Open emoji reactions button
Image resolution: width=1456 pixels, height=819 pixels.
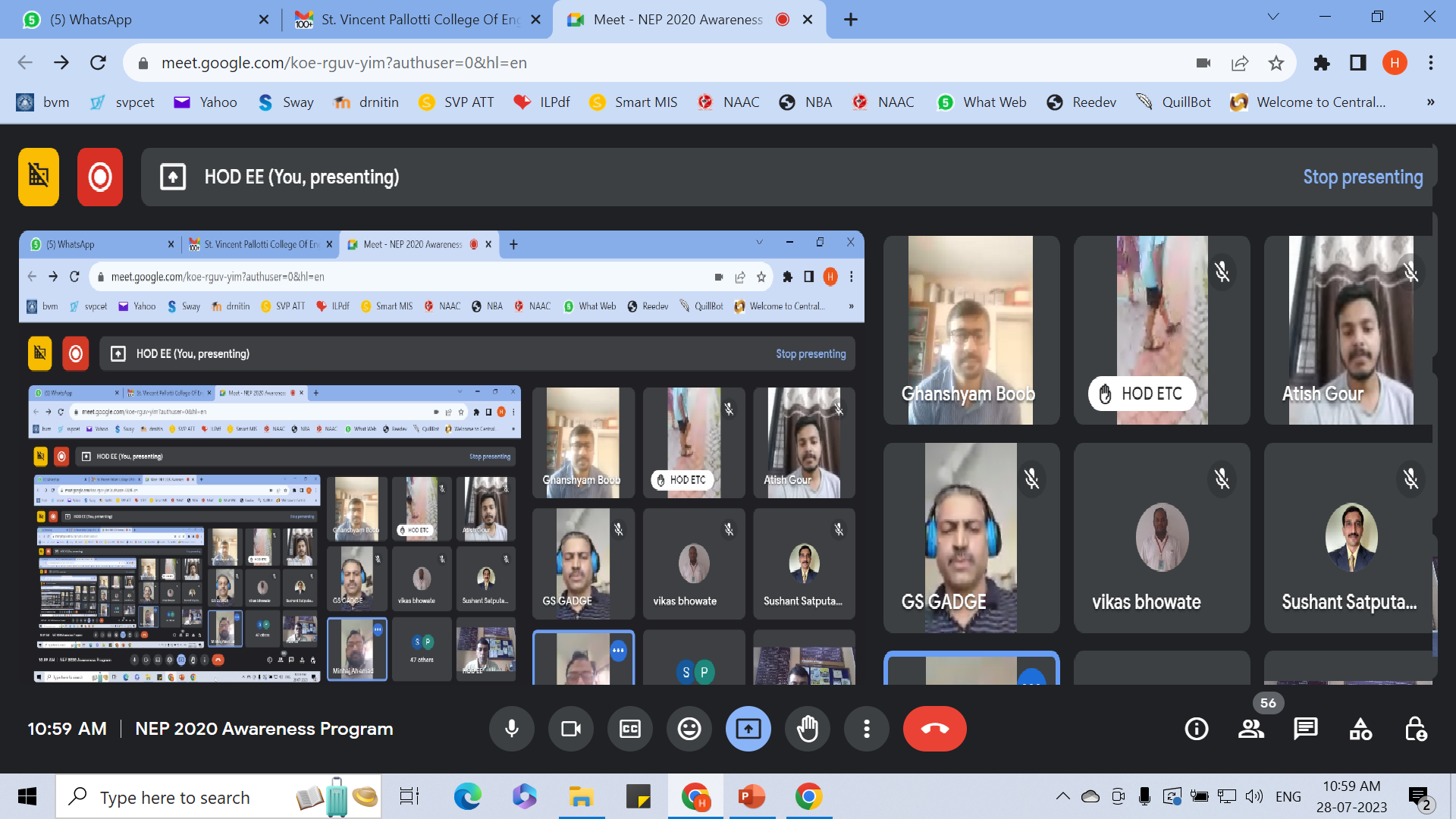point(689,729)
